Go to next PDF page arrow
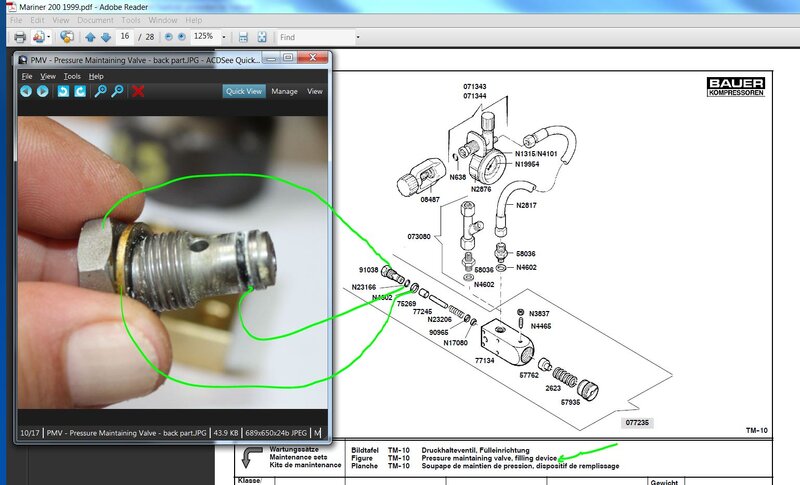The image size is (800, 485). click(105, 37)
